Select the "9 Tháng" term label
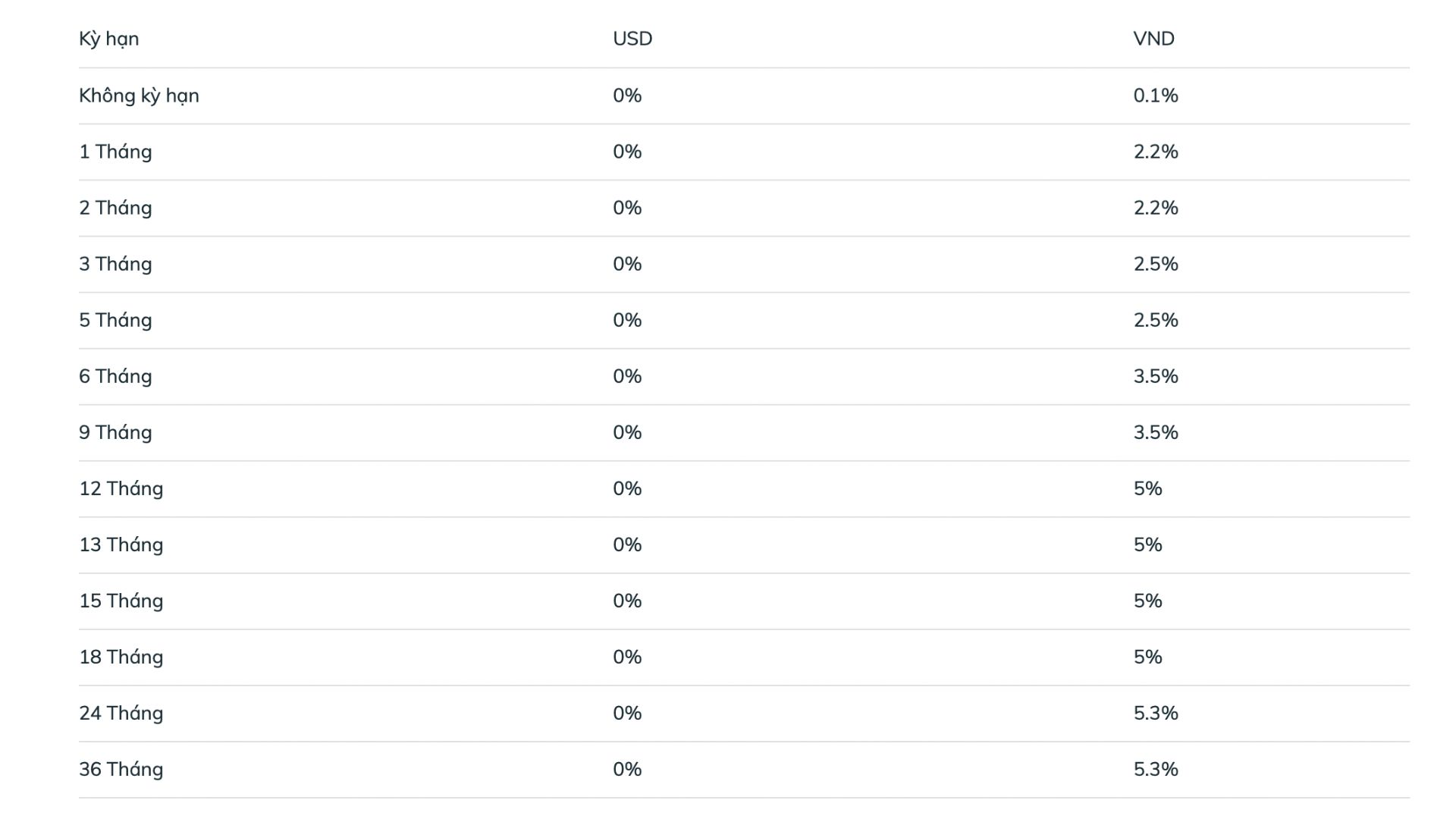The width and height of the screenshot is (1456, 819). click(115, 432)
